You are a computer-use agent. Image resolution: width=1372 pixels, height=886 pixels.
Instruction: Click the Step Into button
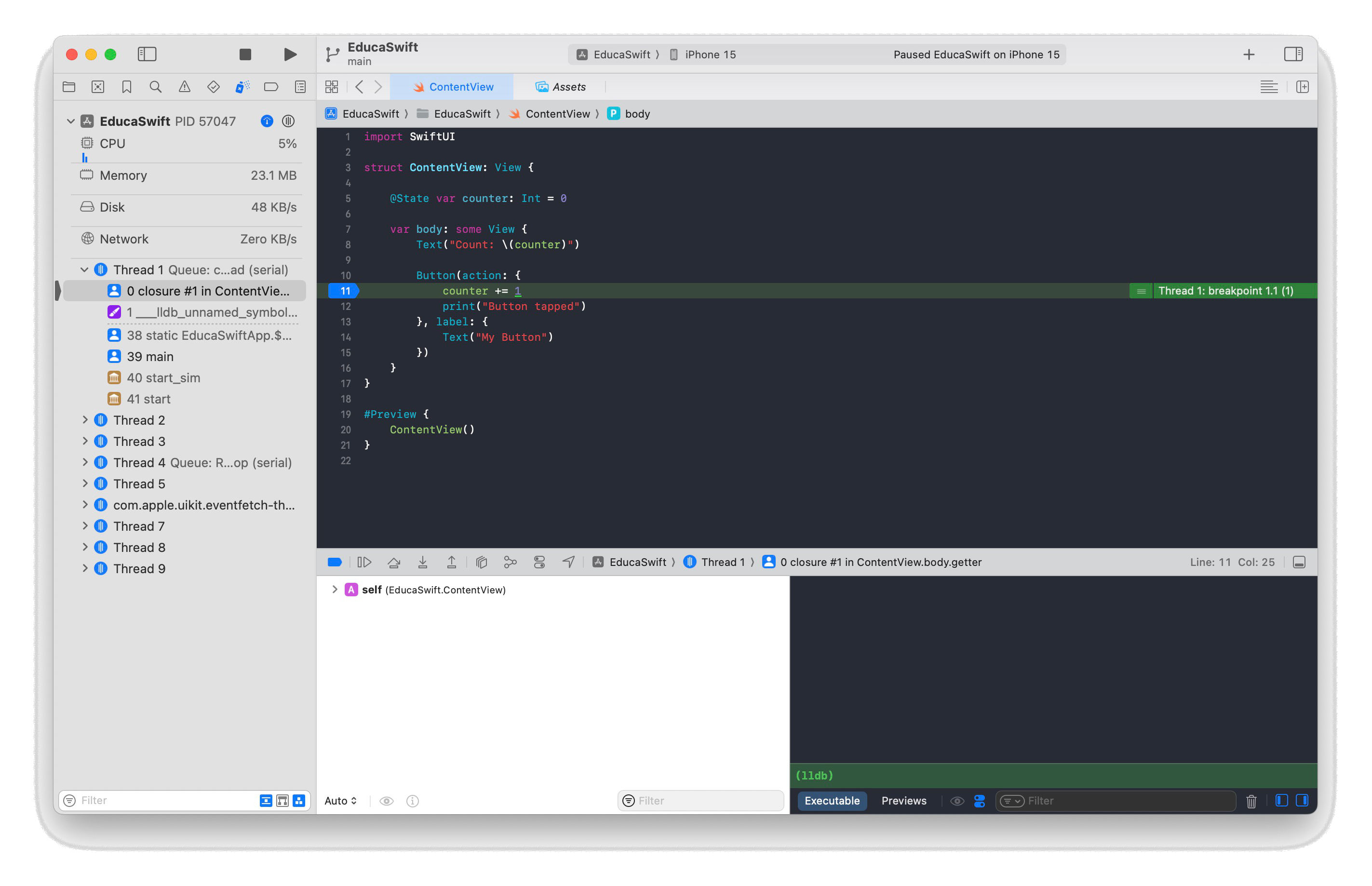click(423, 562)
